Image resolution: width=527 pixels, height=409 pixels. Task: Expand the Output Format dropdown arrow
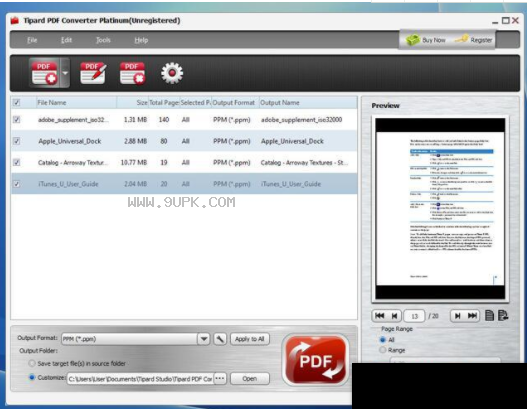(204, 339)
